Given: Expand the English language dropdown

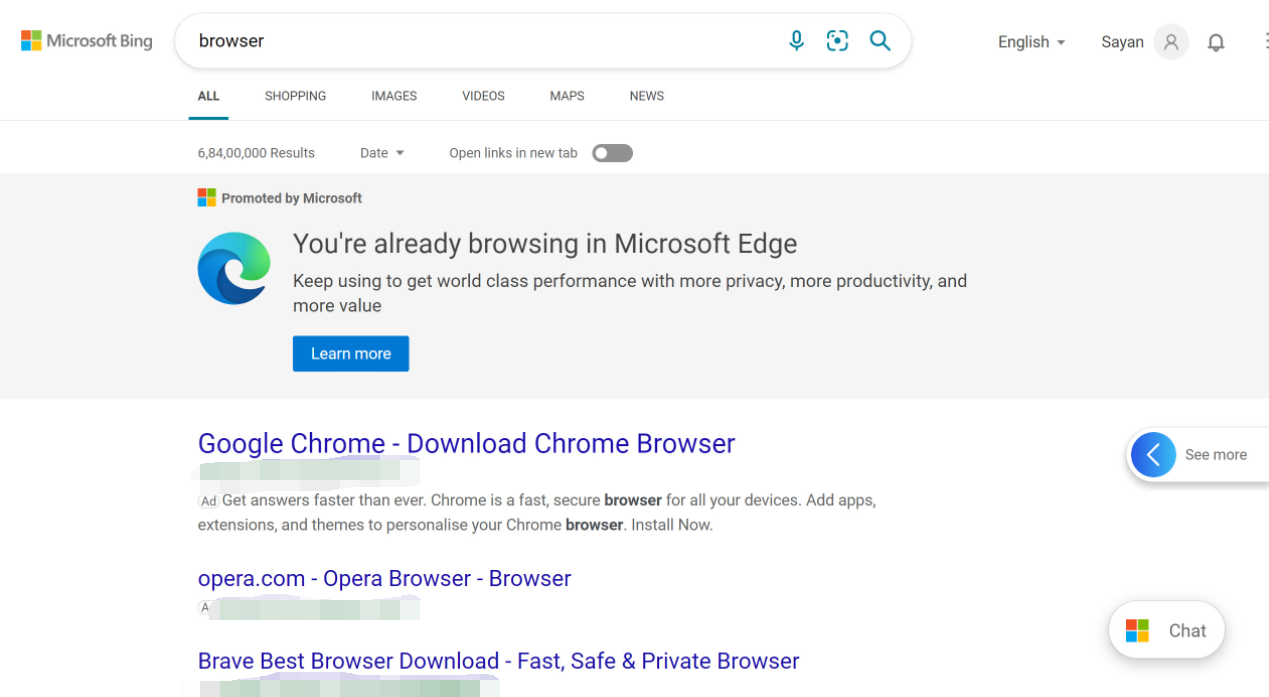Looking at the screenshot, I should pos(1031,42).
